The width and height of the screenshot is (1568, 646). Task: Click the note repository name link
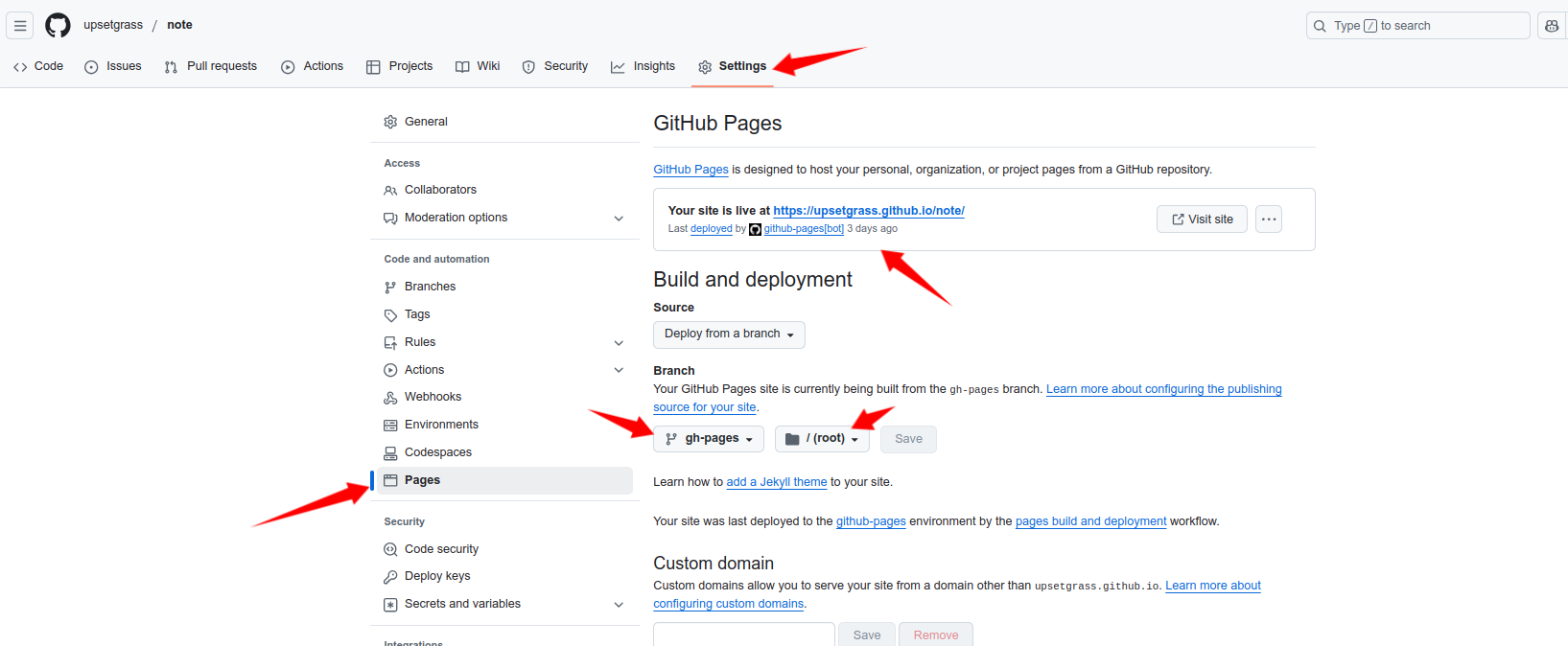(x=179, y=25)
